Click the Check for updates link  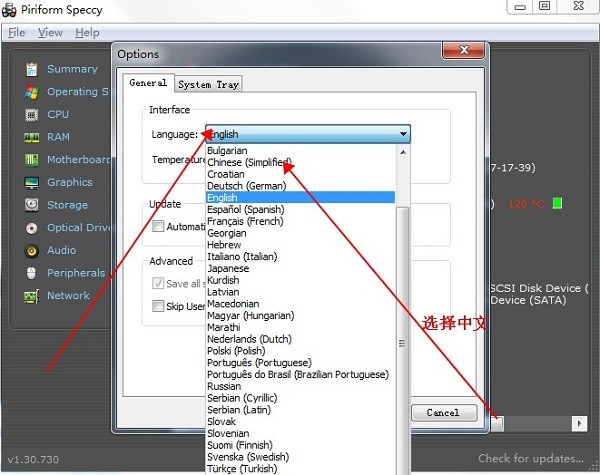531,458
